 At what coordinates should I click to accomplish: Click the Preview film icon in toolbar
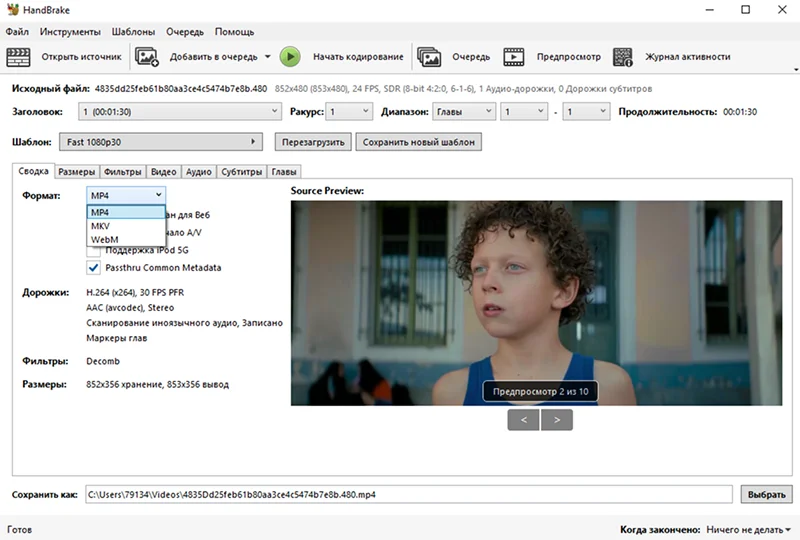point(514,57)
